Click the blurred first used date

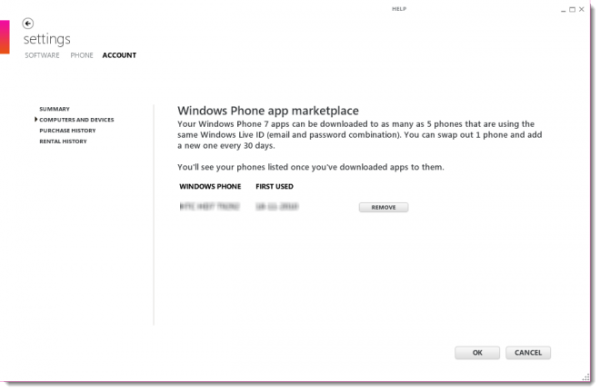(277, 207)
